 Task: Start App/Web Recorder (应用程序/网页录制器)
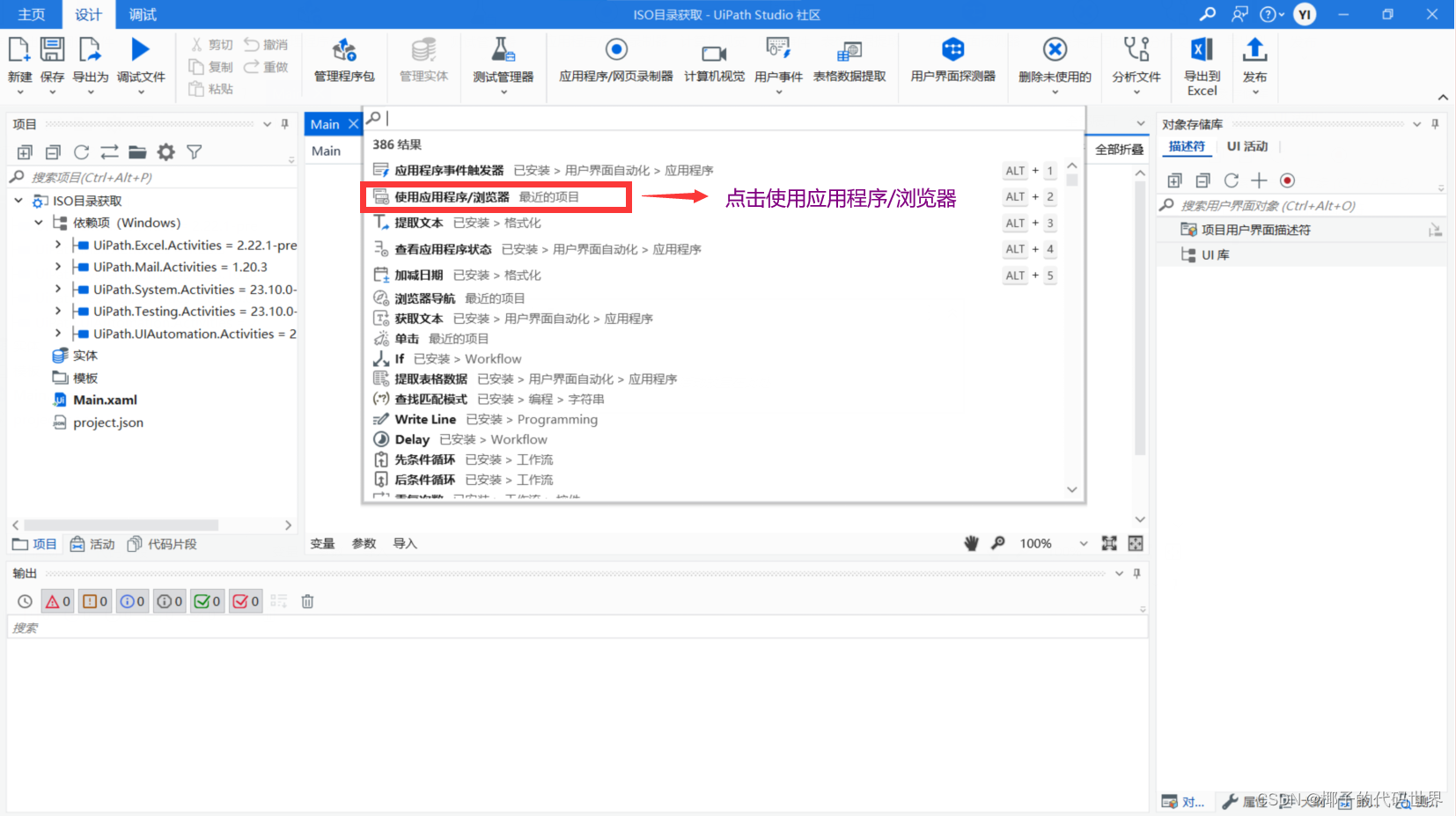point(616,60)
